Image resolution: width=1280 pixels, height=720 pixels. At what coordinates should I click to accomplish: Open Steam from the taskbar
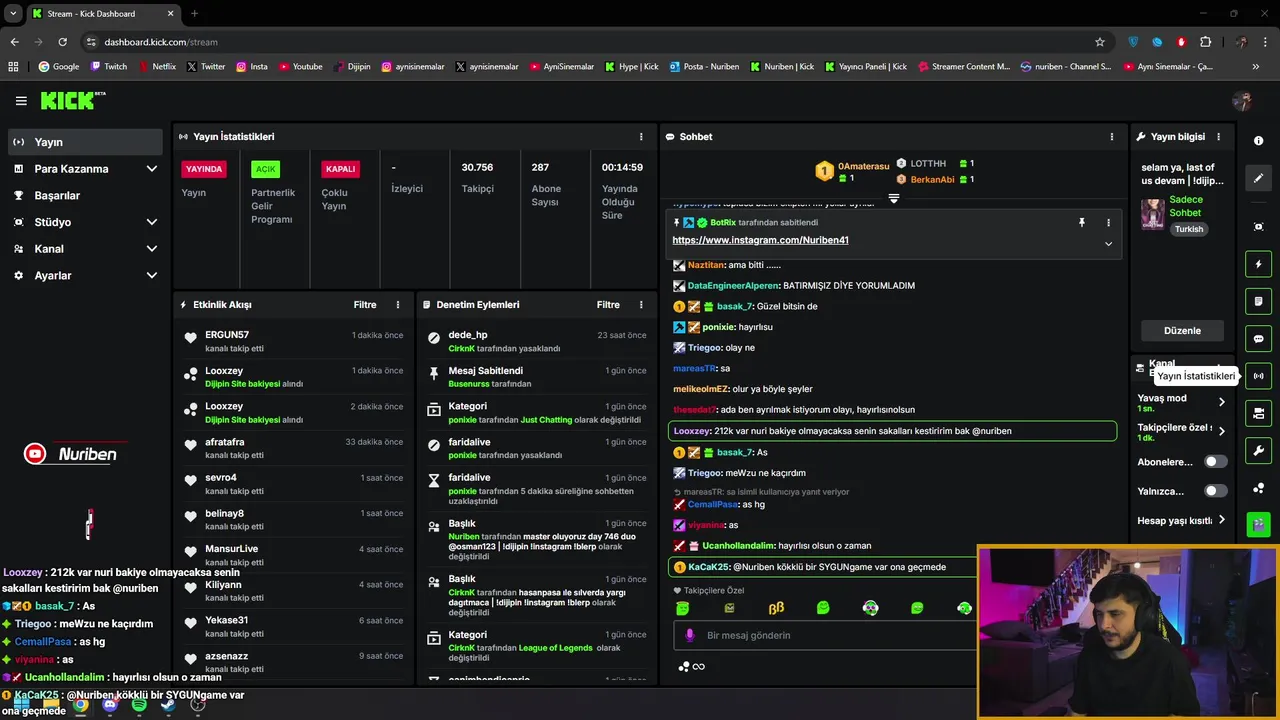pyautogui.click(x=168, y=705)
